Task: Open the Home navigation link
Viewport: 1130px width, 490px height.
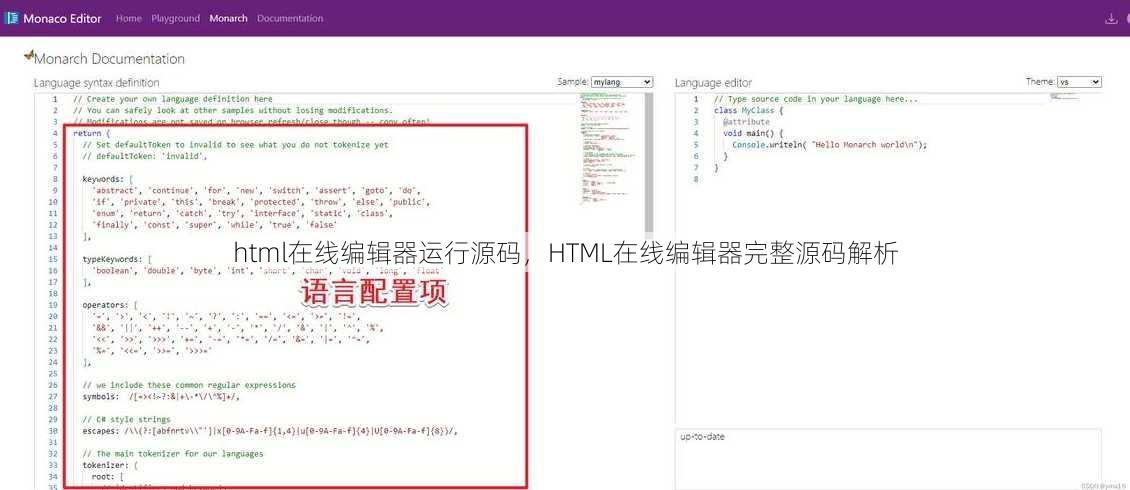Action: tap(128, 18)
